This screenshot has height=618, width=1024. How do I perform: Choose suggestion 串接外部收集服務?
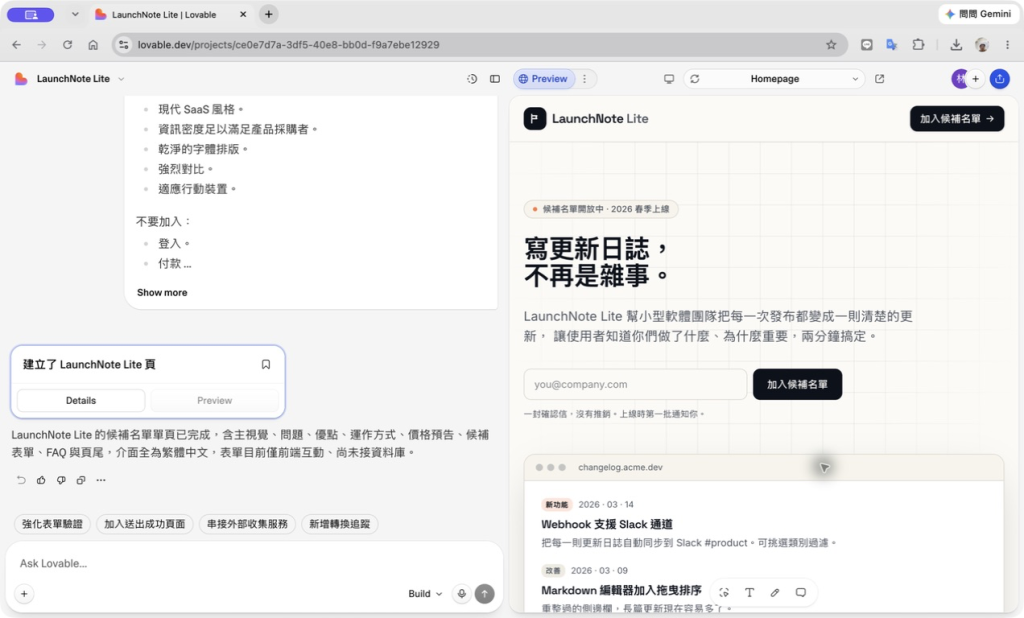pos(247,524)
